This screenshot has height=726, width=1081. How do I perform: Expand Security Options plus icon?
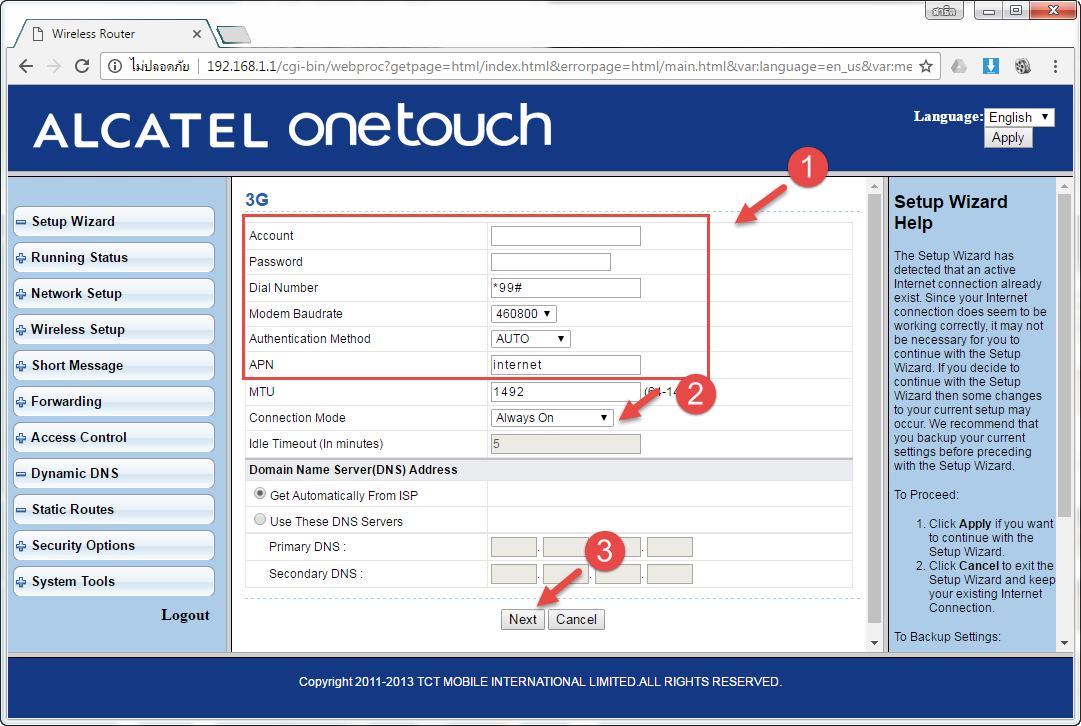[x=21, y=546]
